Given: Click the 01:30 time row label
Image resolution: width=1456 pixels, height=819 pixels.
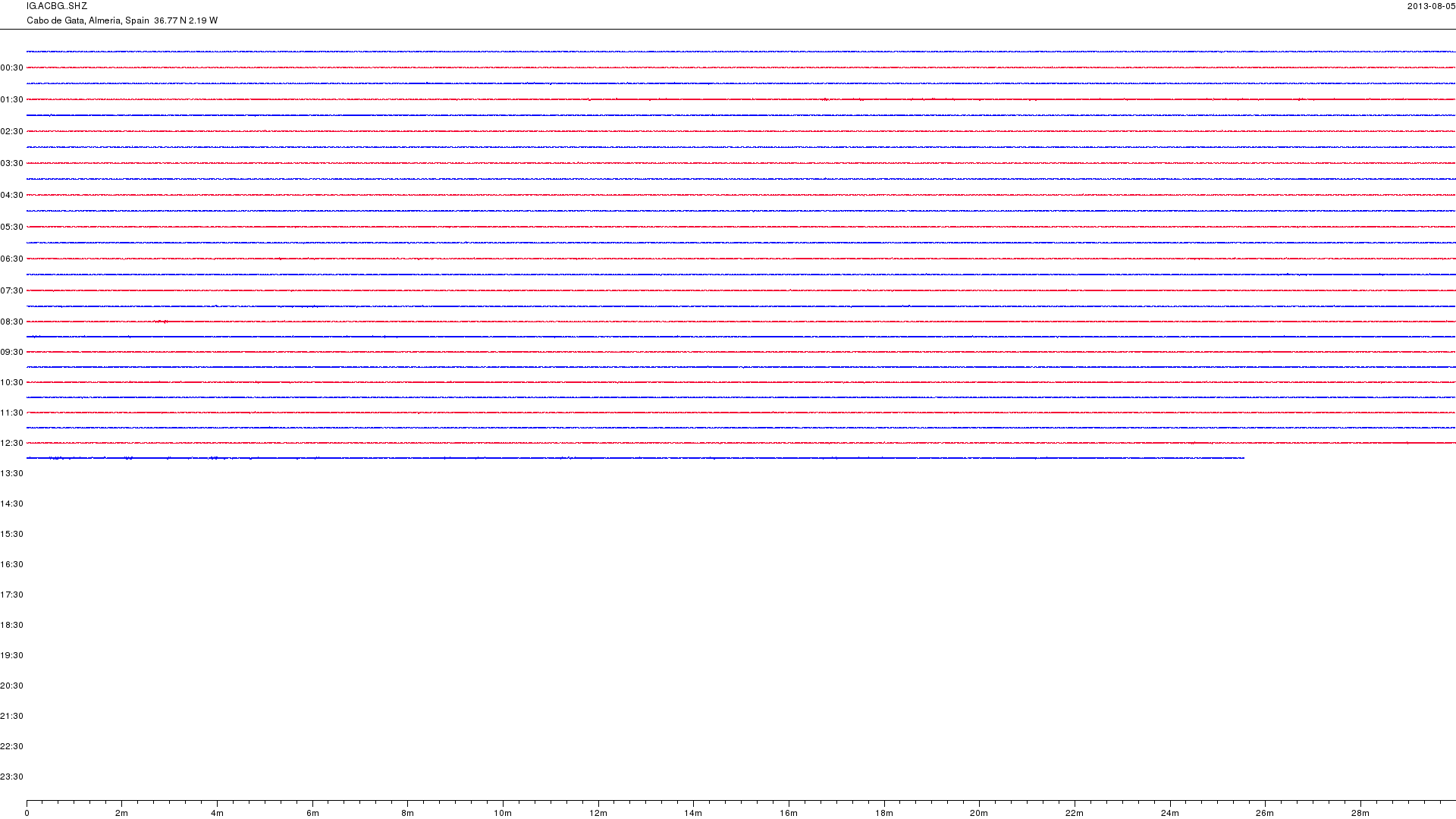Looking at the screenshot, I should point(12,100).
